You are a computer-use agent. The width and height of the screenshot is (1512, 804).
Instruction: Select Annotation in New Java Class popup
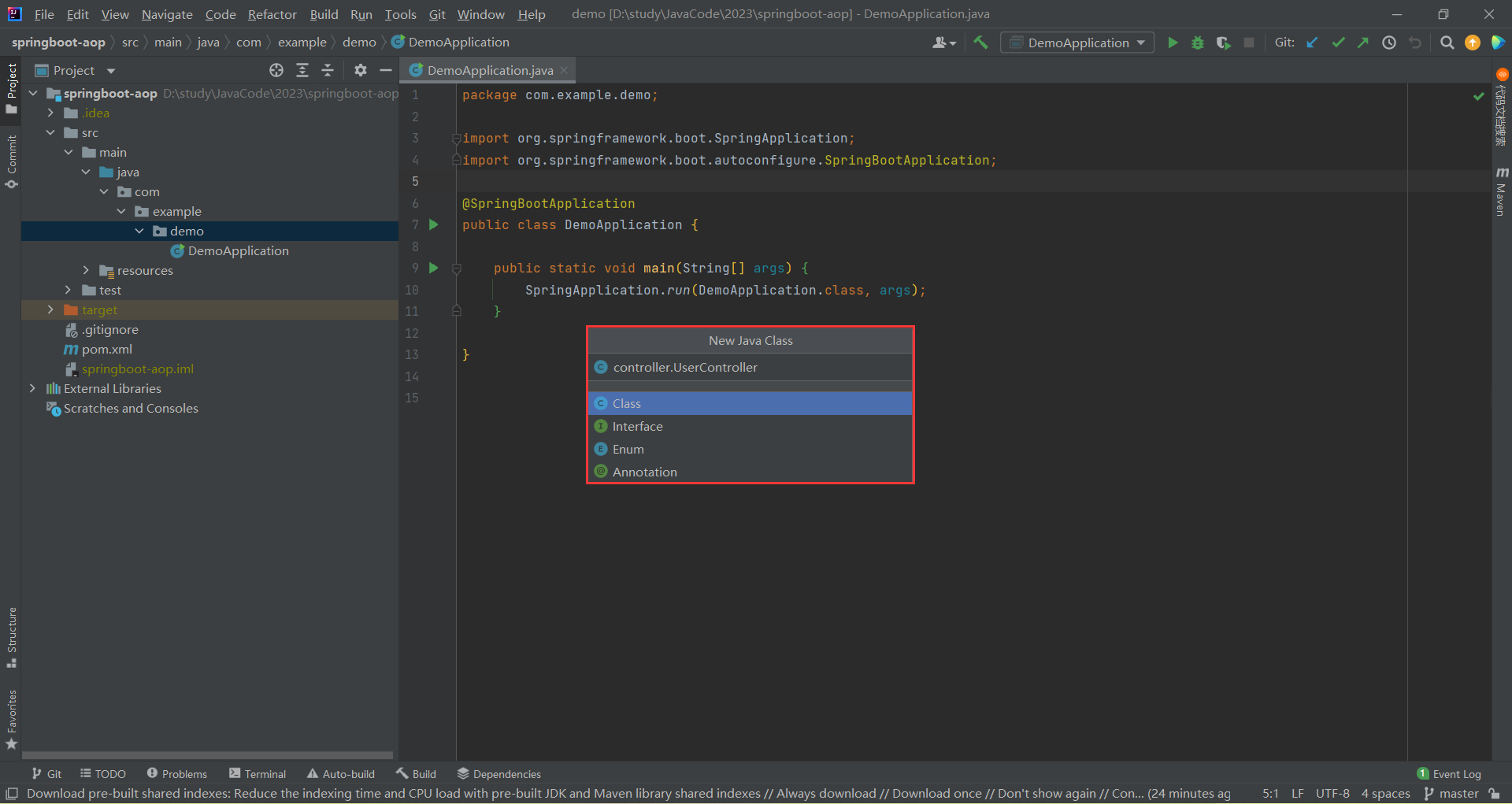[750, 472]
